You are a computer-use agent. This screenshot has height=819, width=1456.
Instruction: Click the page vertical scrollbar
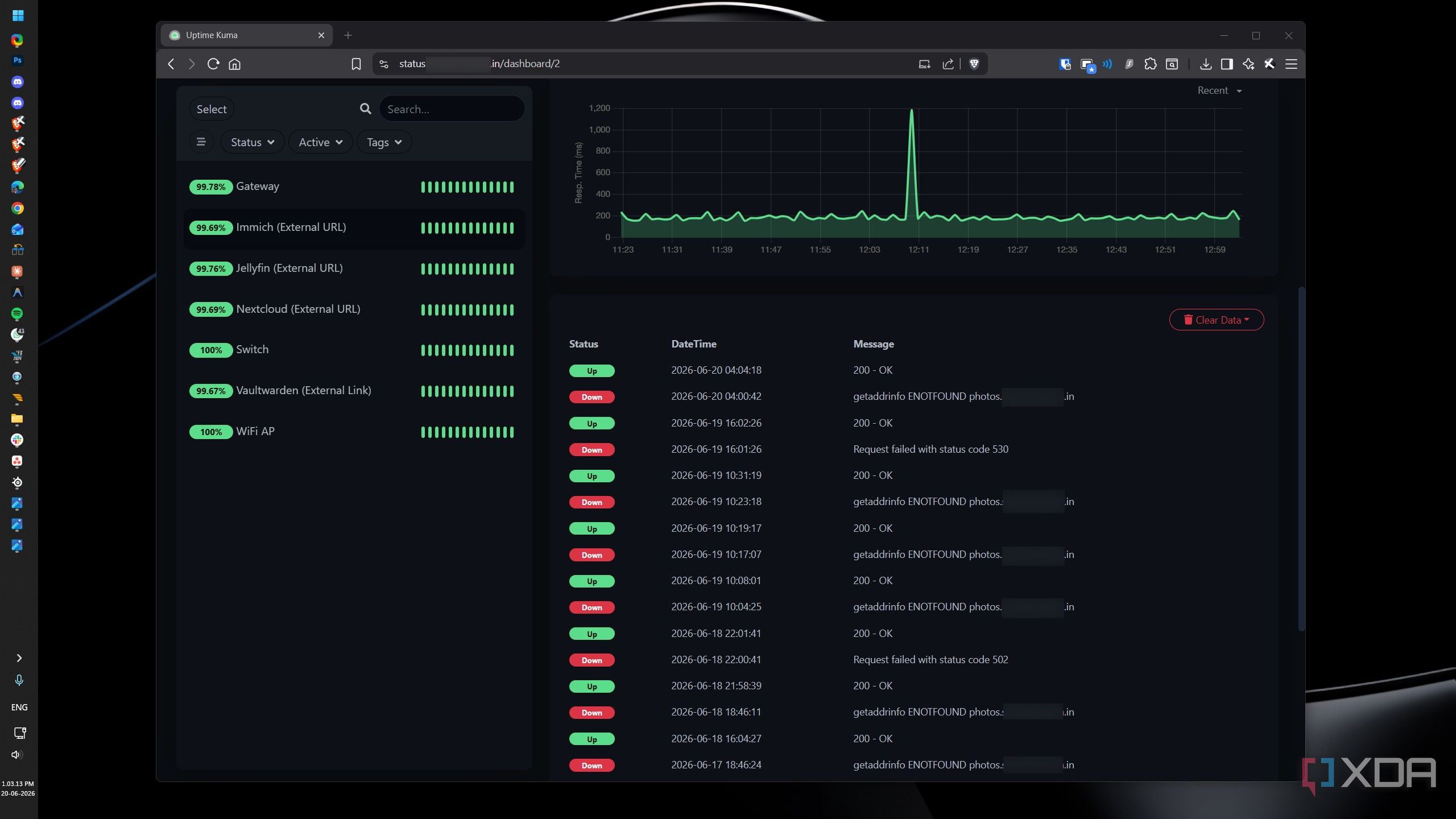pyautogui.click(x=1301, y=458)
